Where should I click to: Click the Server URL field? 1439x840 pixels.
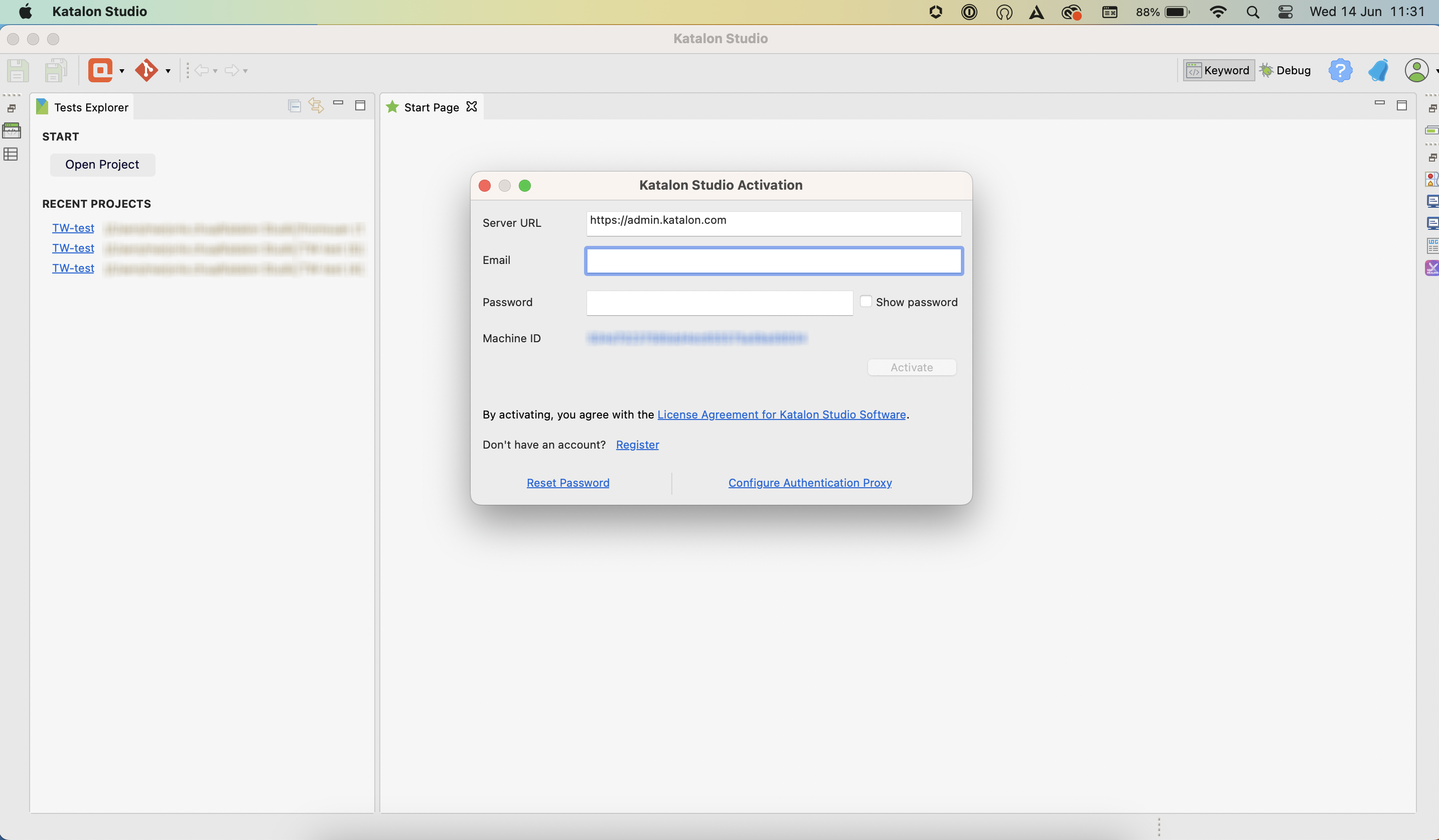click(x=774, y=223)
